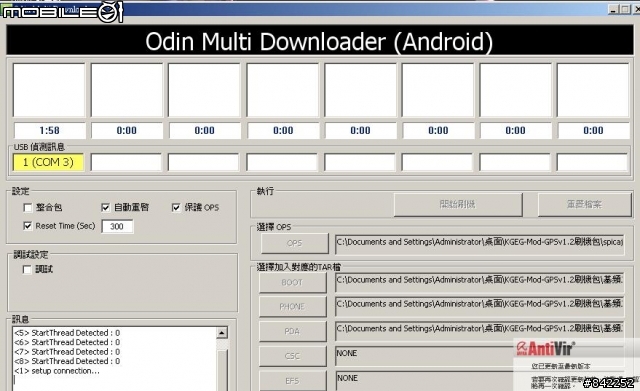Viewport: 640px width, 391px height.
Task: Click the OPS file select button
Action: click(294, 243)
